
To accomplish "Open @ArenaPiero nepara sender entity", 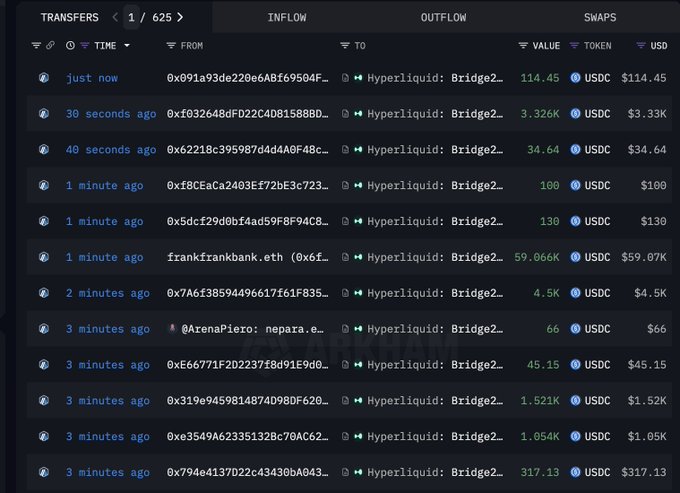I will (247, 329).
